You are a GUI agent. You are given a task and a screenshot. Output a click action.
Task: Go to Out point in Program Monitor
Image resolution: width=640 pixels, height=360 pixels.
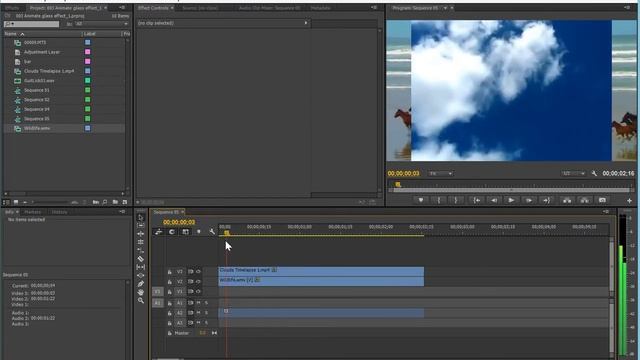click(547, 200)
